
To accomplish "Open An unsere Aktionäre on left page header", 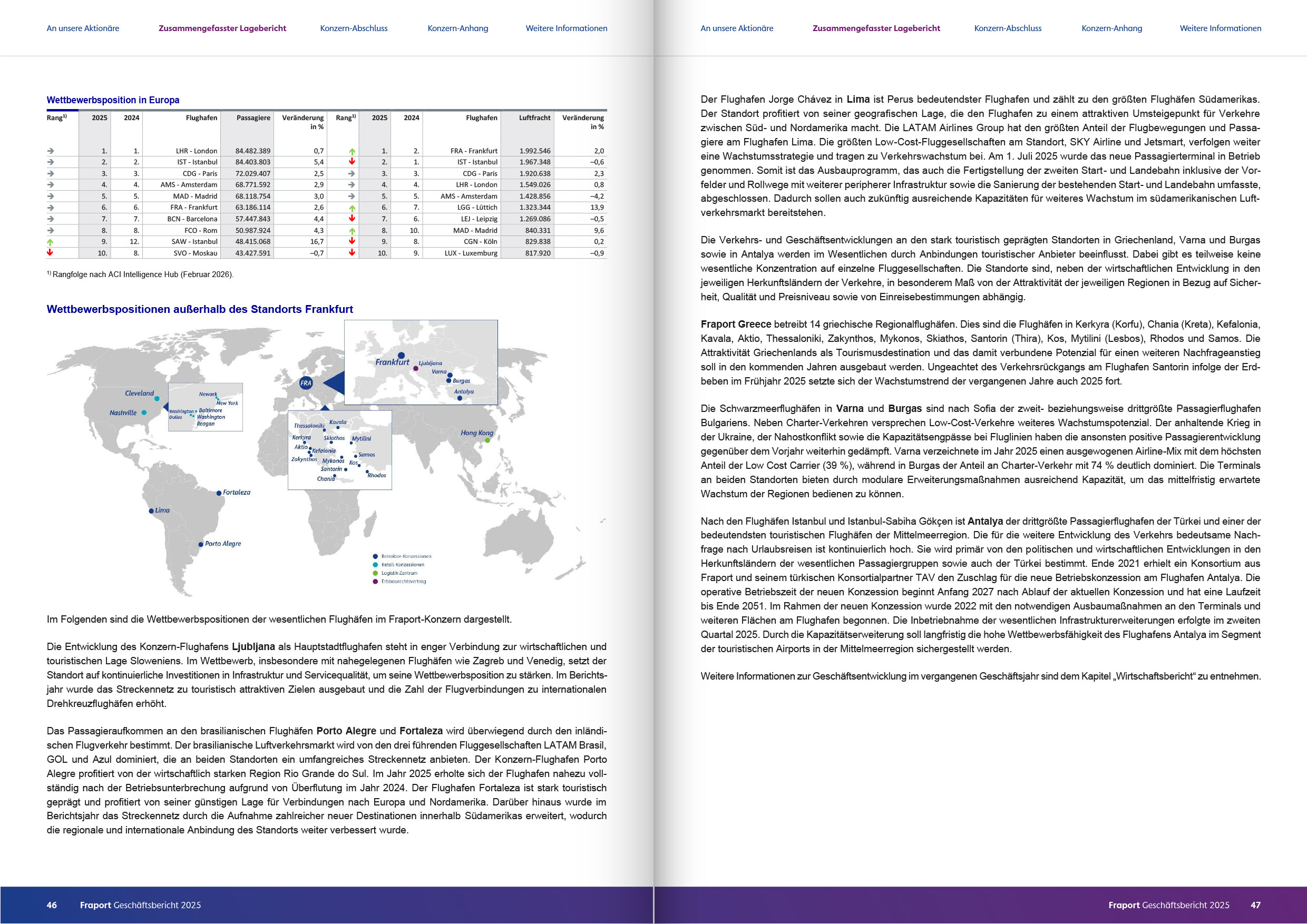I will pyautogui.click(x=83, y=28).
